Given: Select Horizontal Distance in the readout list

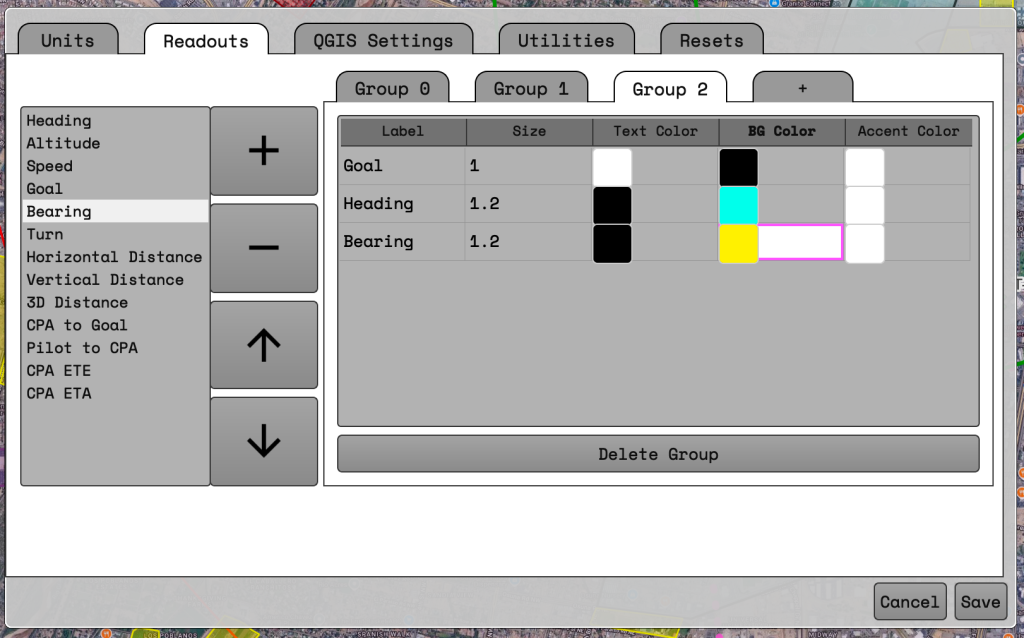Looking at the screenshot, I should 114,257.
